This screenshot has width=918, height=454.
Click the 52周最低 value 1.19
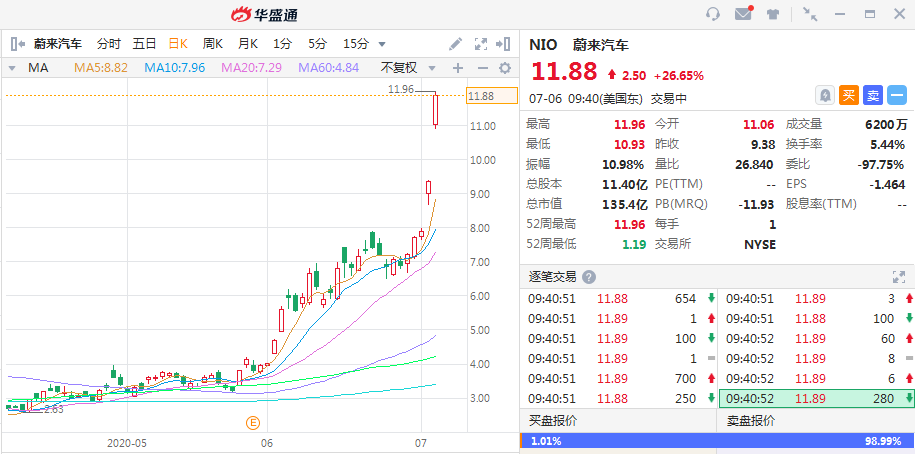pyautogui.click(x=633, y=244)
